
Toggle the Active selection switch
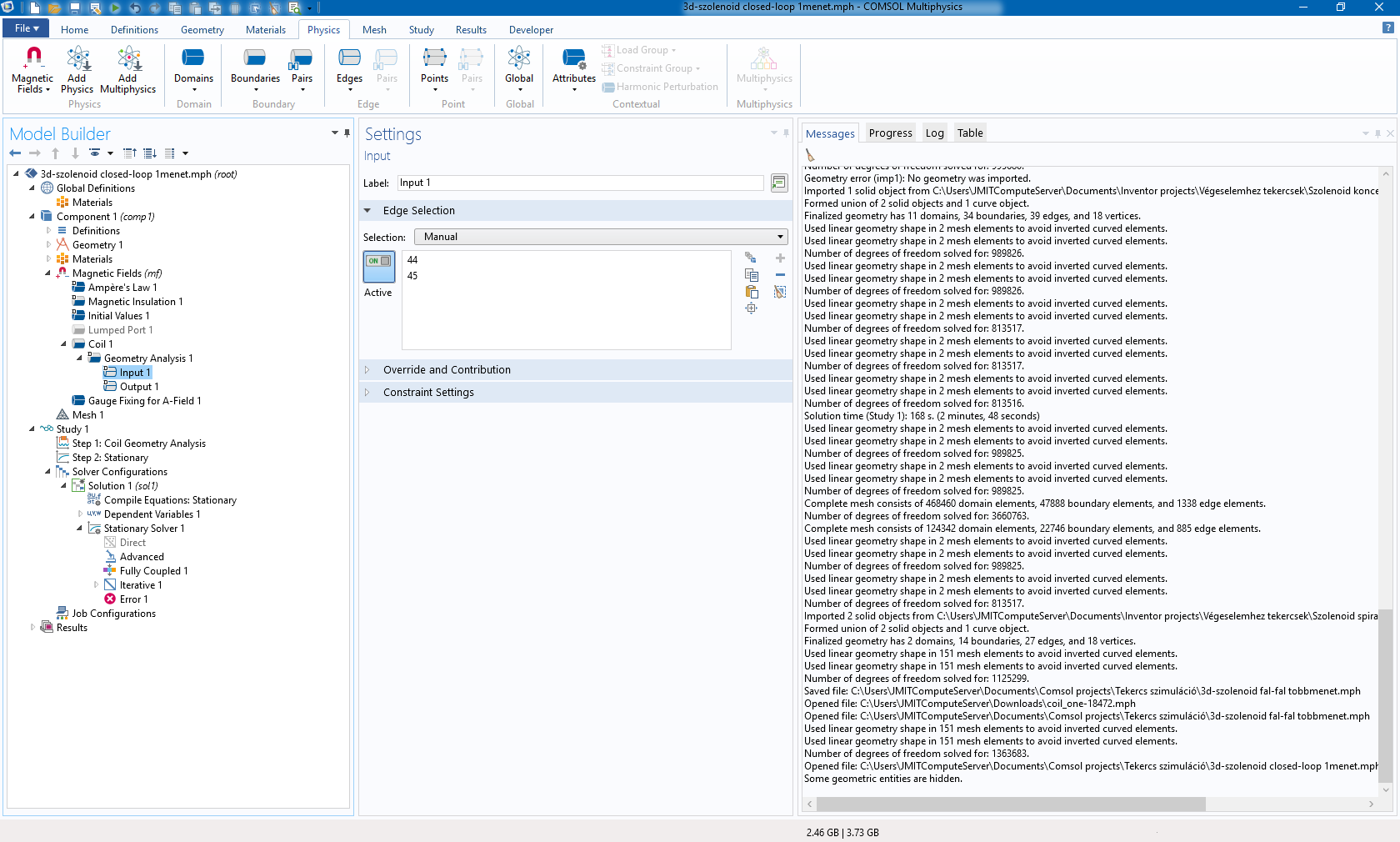pyautogui.click(x=379, y=267)
